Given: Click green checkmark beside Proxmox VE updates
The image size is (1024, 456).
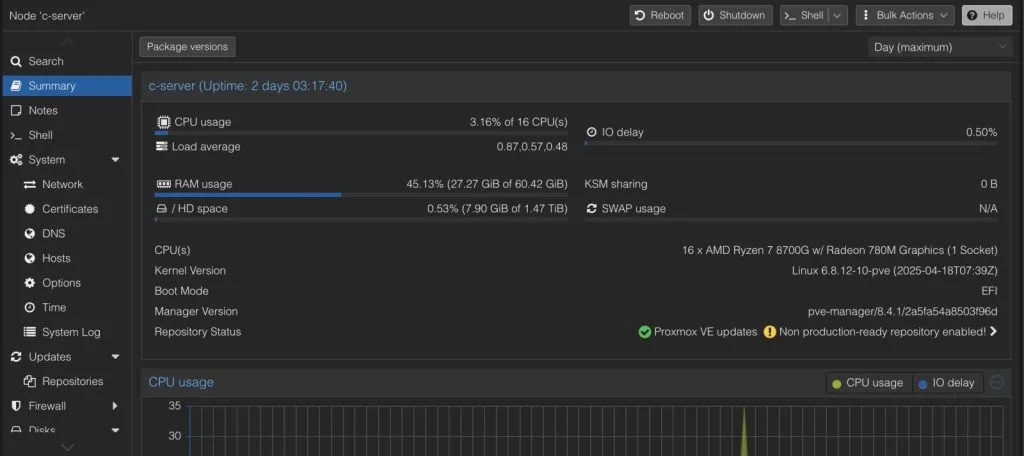Looking at the screenshot, I should pos(645,332).
